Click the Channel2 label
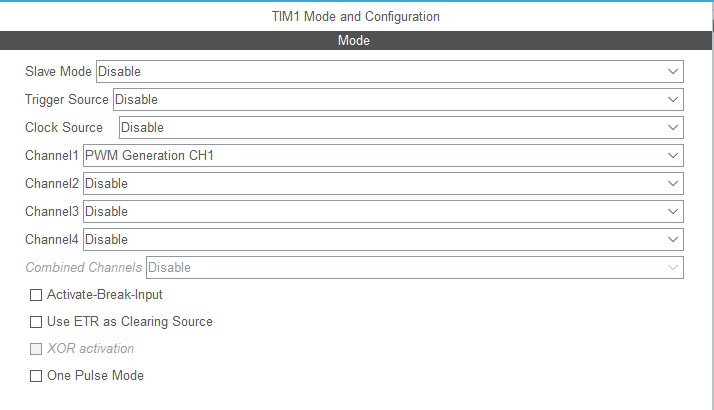This screenshot has width=714, height=410. 51,184
